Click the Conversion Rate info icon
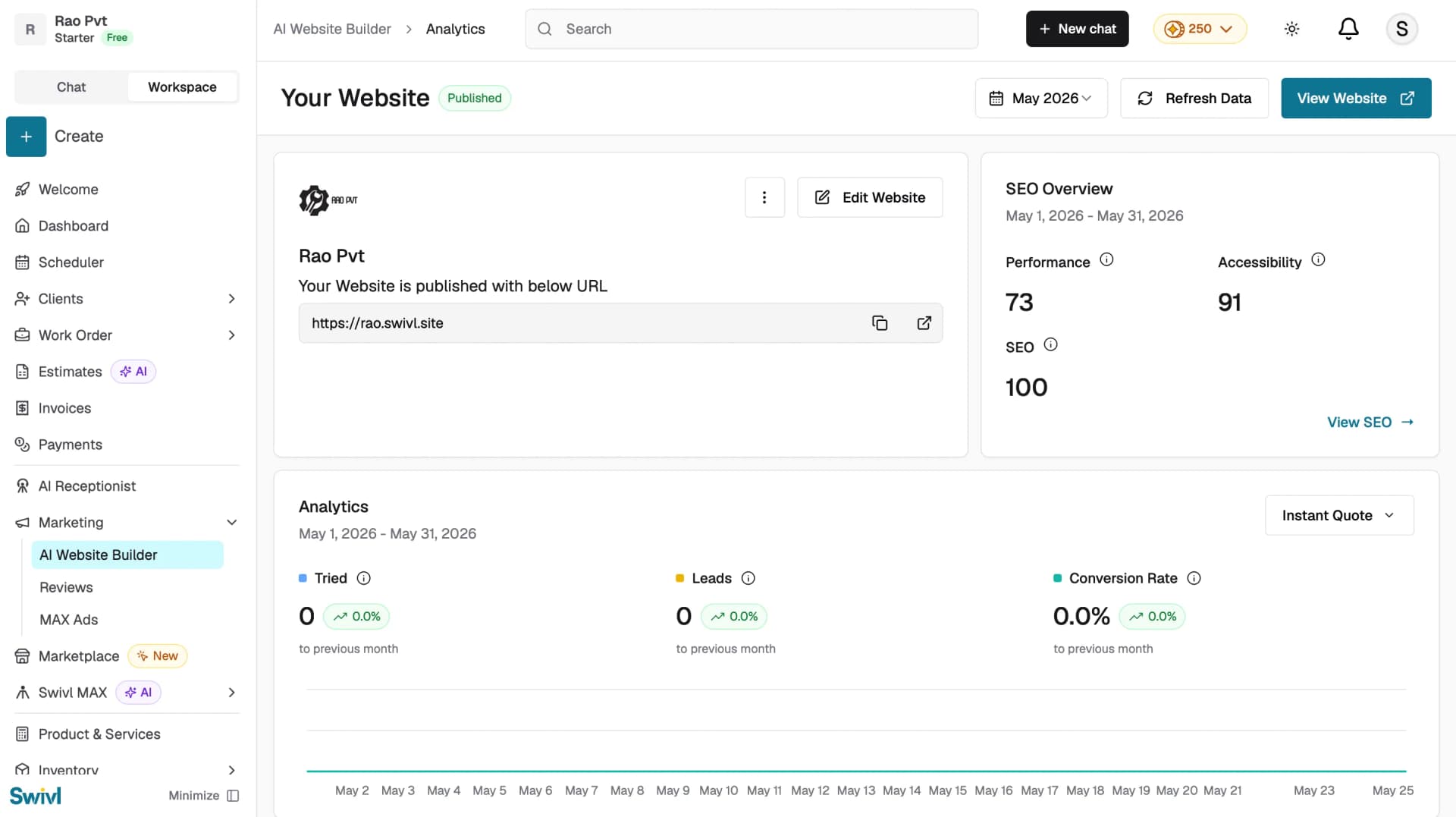The width and height of the screenshot is (1456, 817). 1194,578
